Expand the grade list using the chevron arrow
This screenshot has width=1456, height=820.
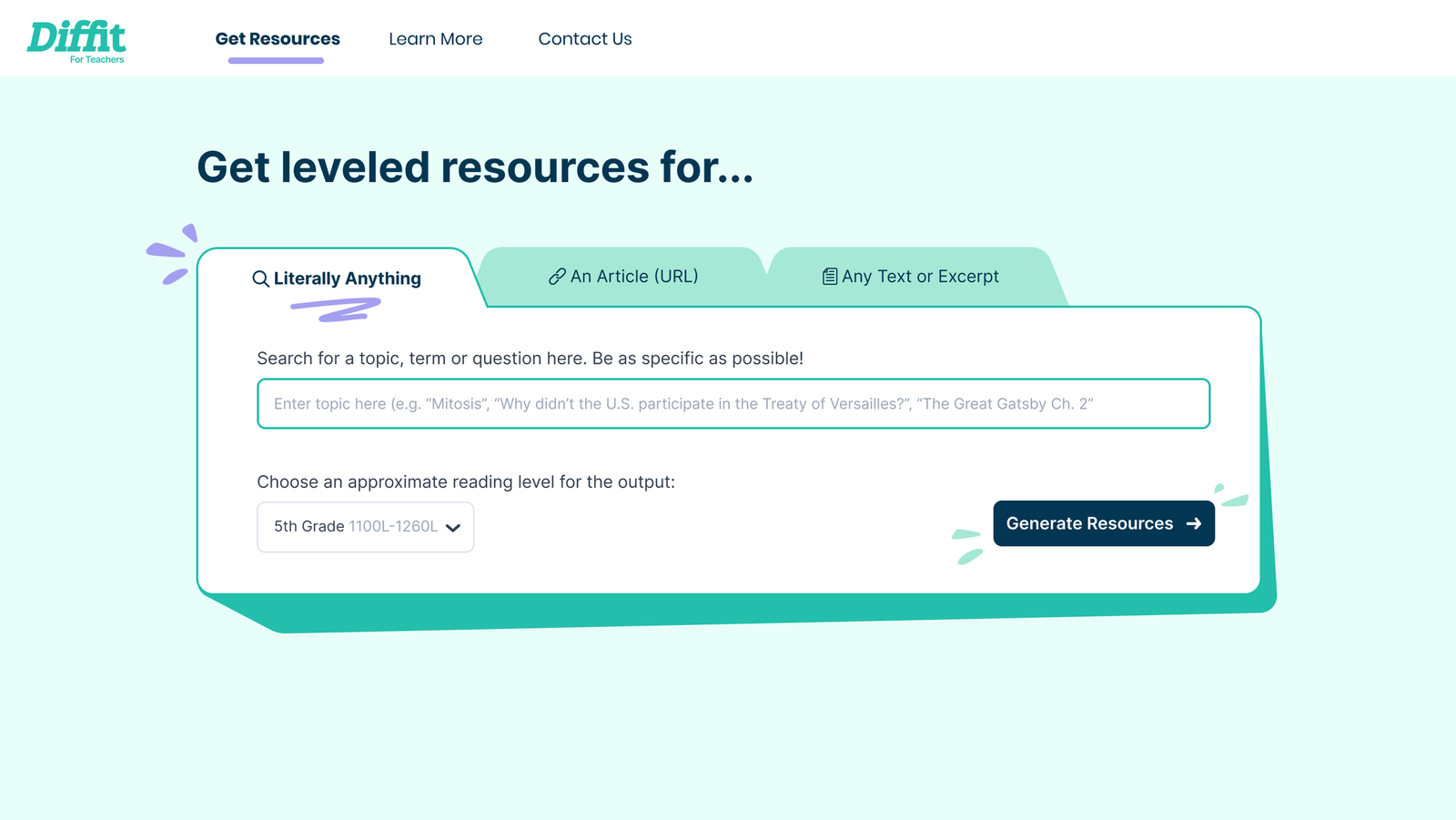coord(453,528)
